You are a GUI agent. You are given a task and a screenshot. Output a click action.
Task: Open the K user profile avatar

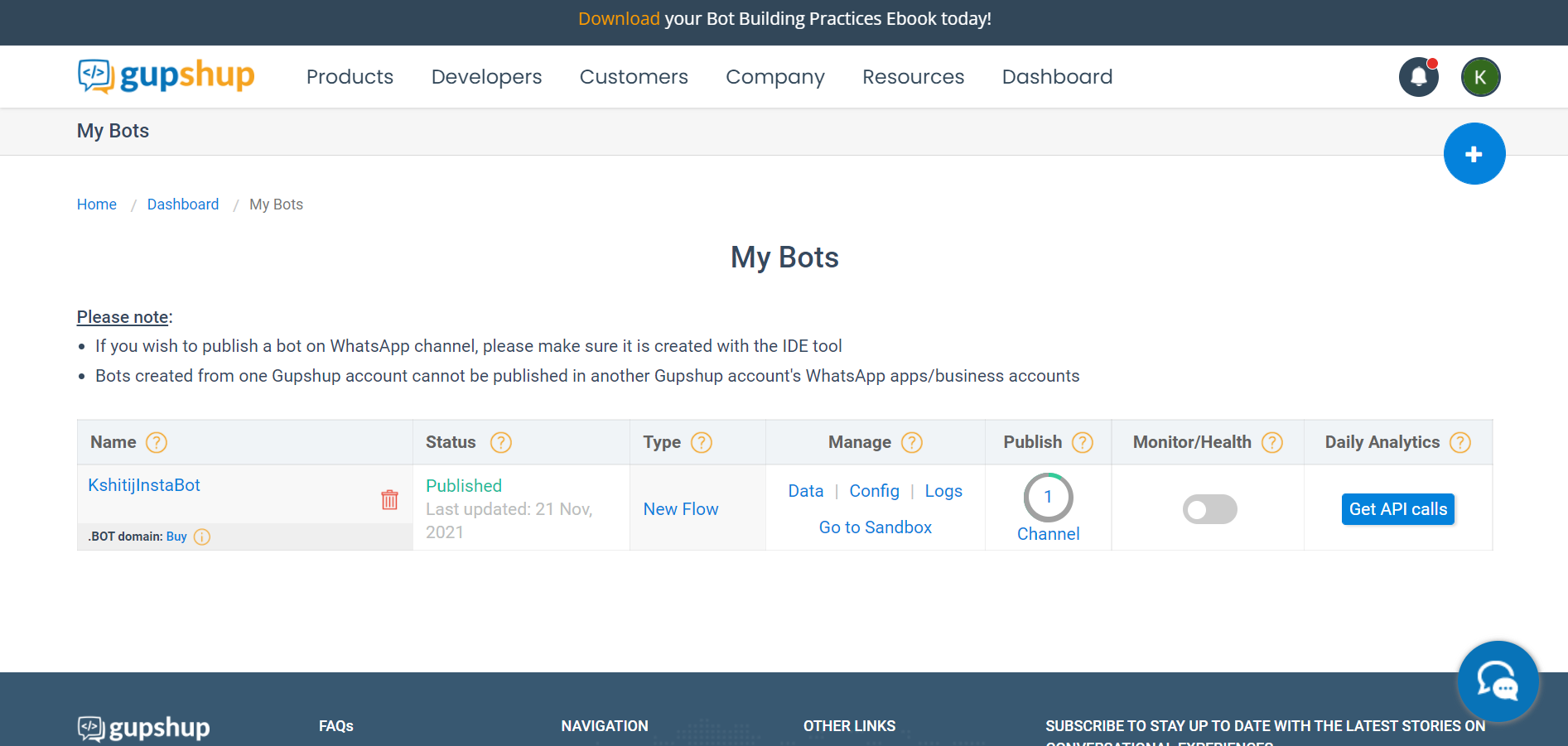1481,77
